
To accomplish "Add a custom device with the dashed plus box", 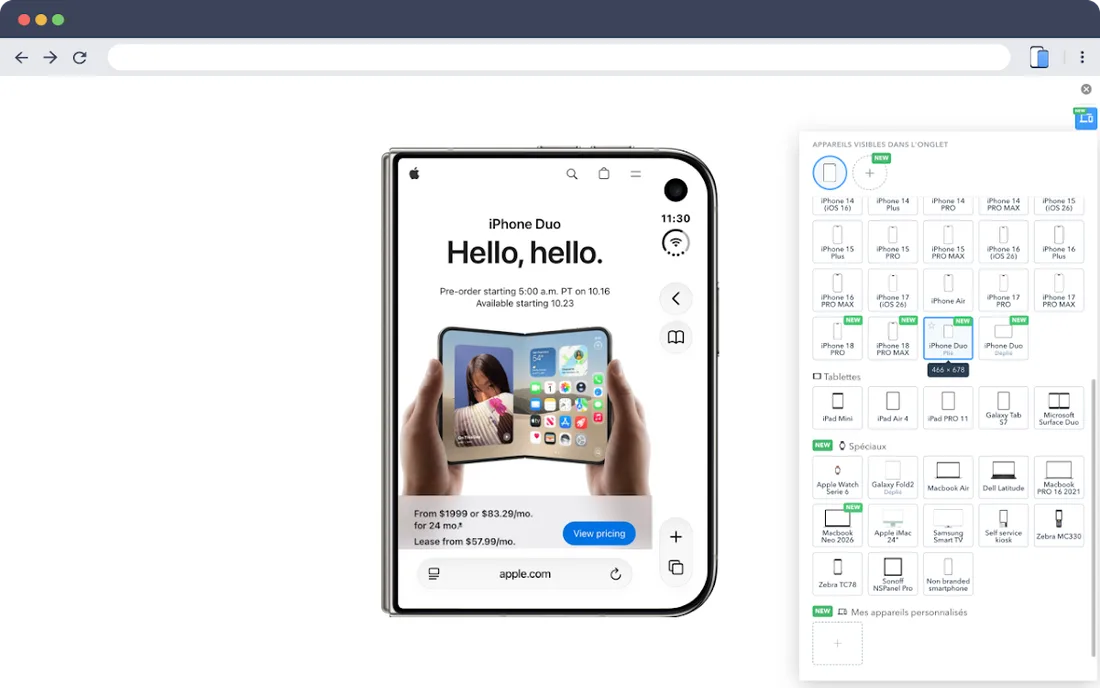I will (x=837, y=643).
